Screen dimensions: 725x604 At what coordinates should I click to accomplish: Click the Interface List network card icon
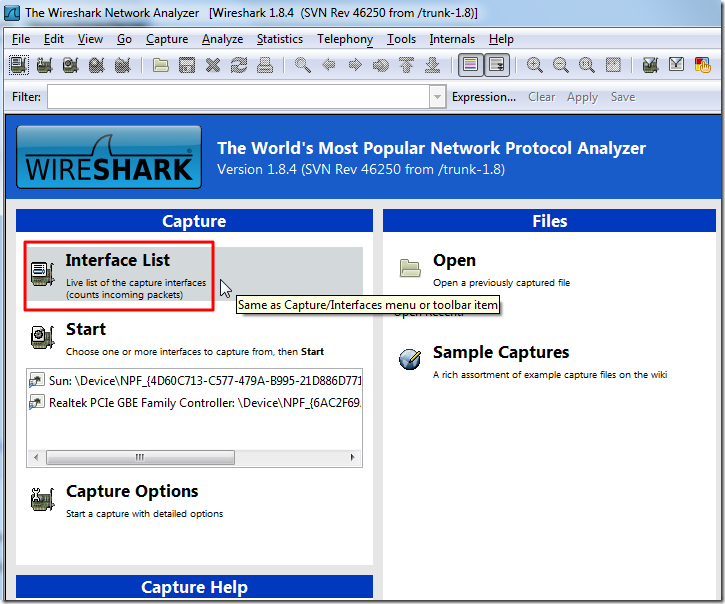[x=43, y=274]
